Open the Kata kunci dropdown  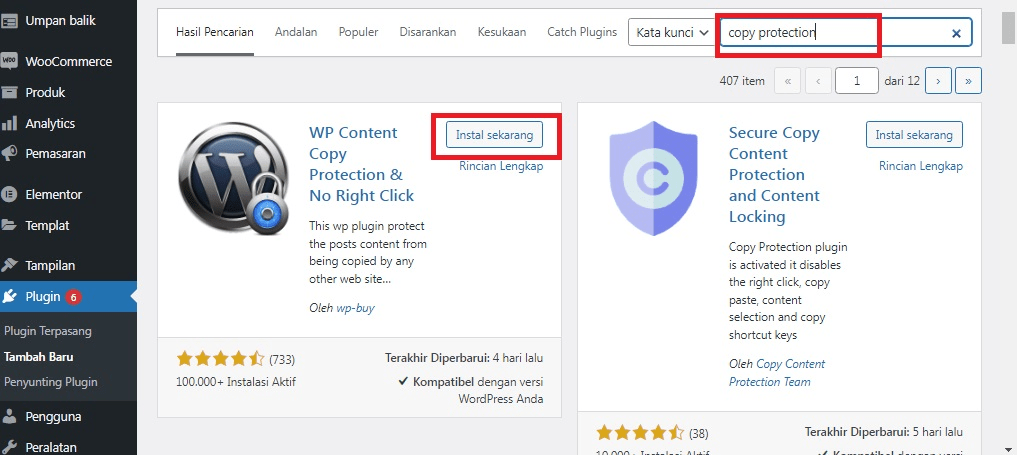click(673, 33)
